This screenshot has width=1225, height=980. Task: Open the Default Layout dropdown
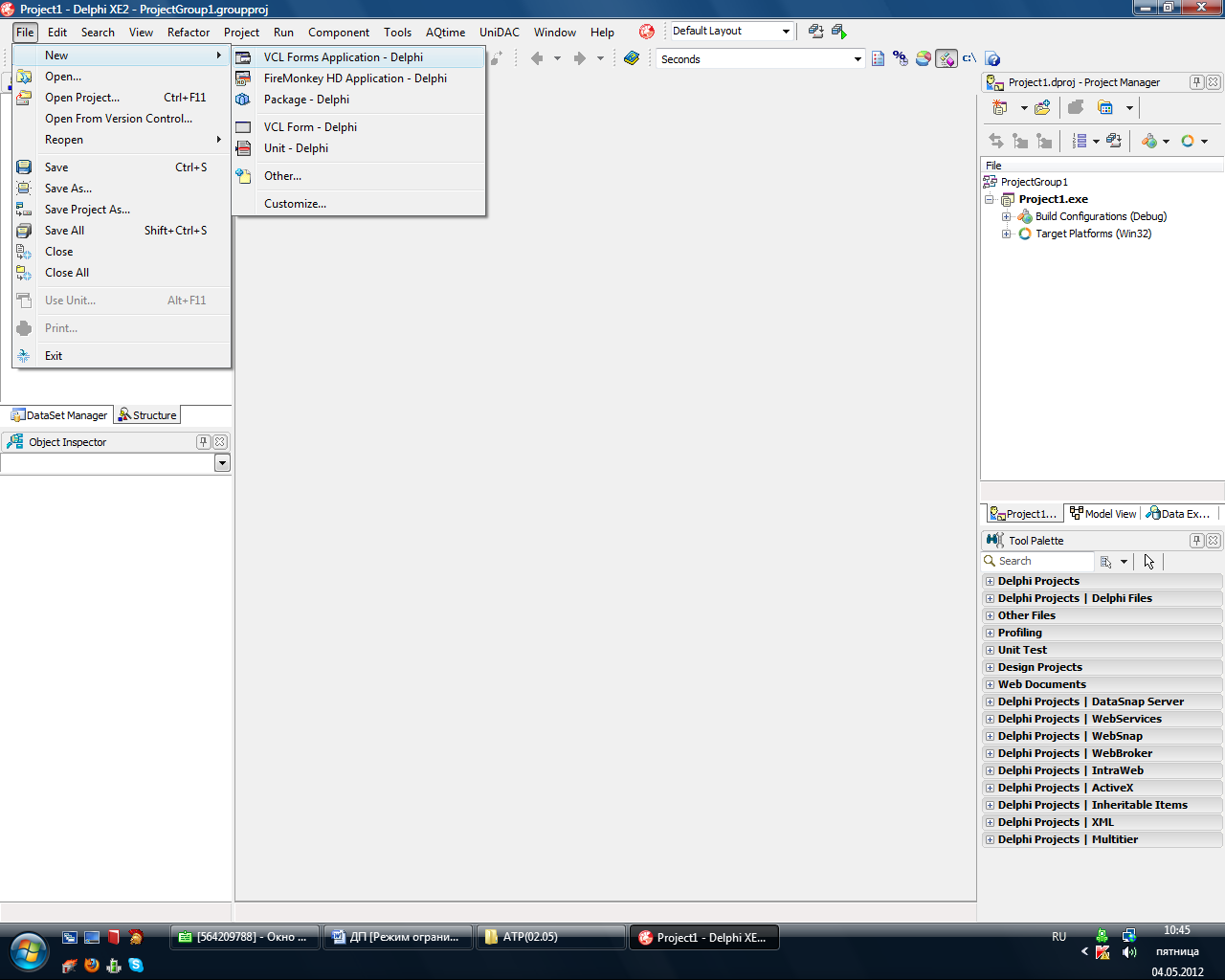click(x=786, y=32)
